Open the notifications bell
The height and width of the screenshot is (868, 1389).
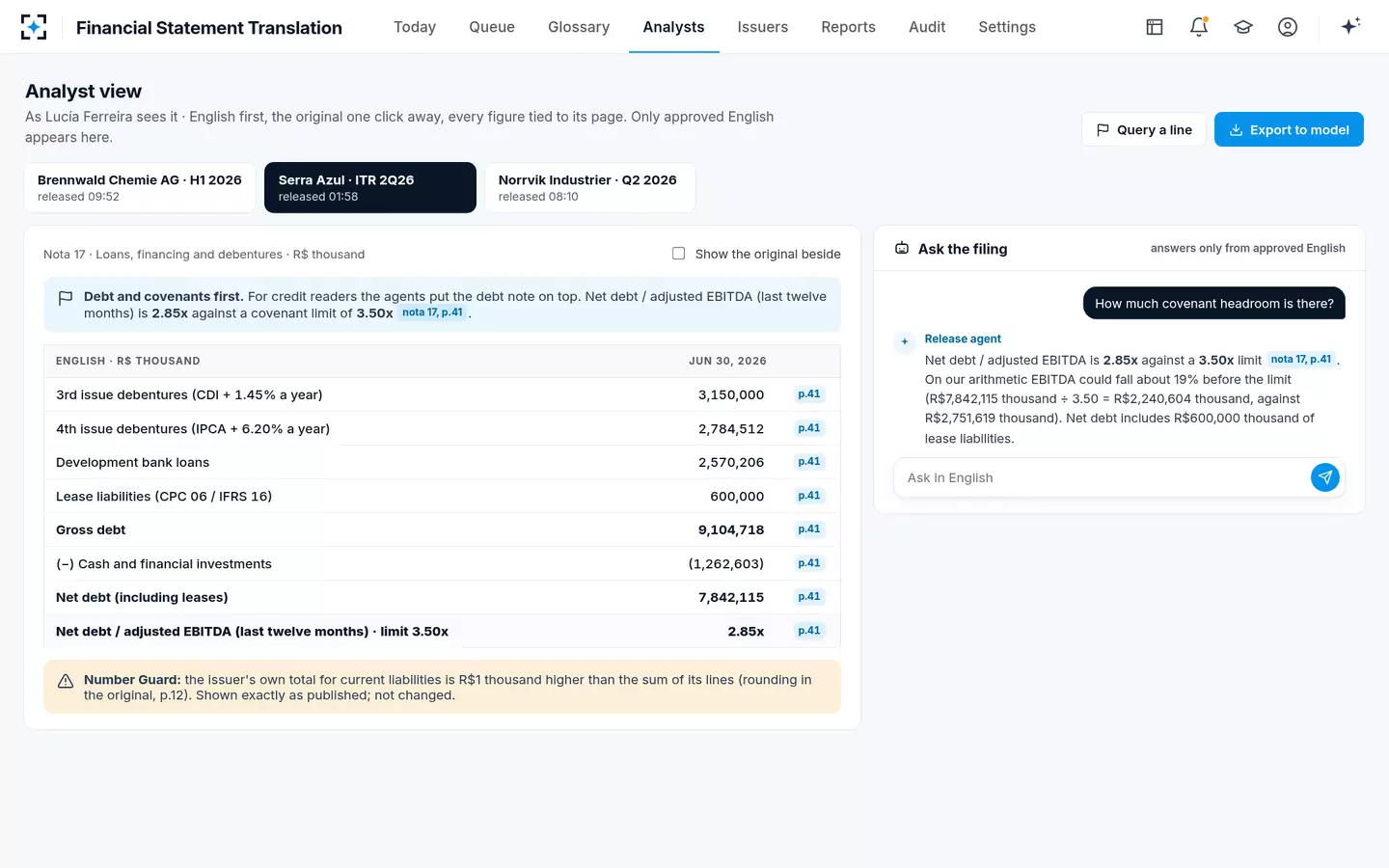(1199, 27)
